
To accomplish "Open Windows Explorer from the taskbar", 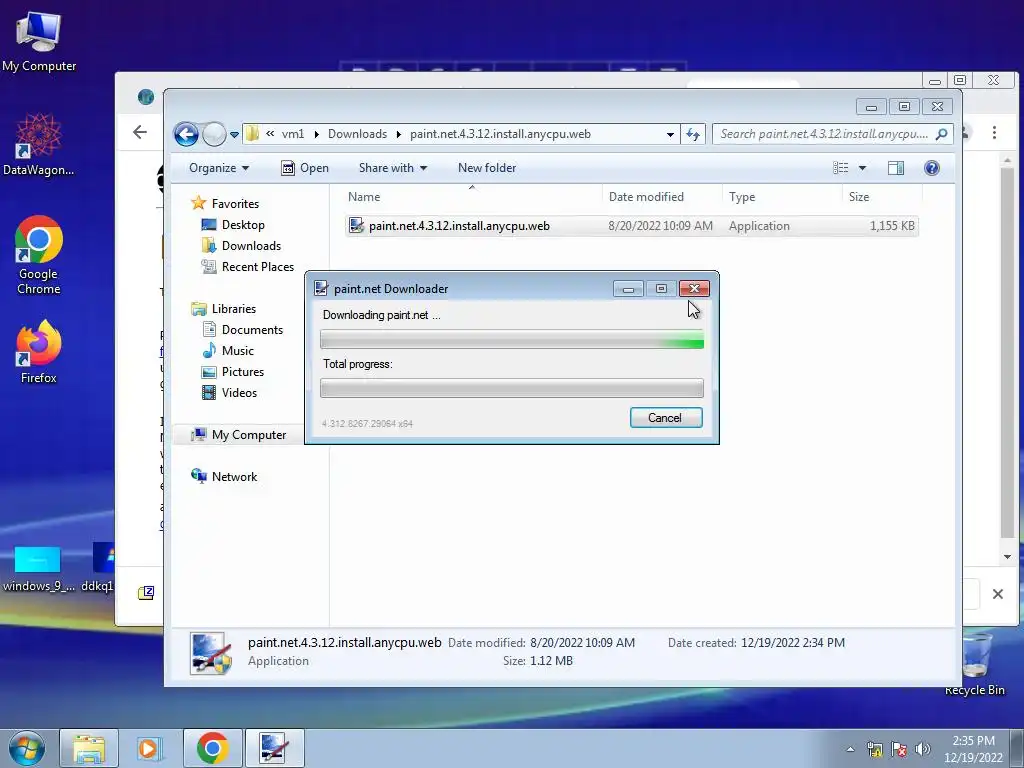I will click(89, 748).
